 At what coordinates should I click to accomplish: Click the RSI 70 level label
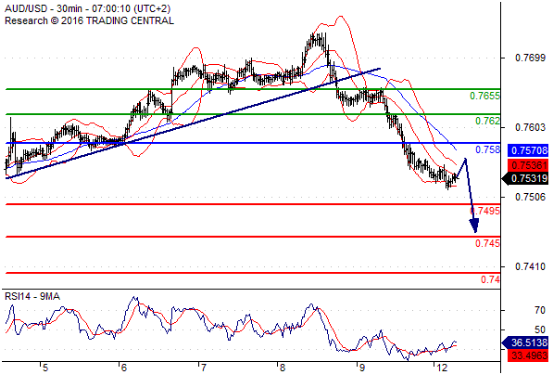pos(540,310)
